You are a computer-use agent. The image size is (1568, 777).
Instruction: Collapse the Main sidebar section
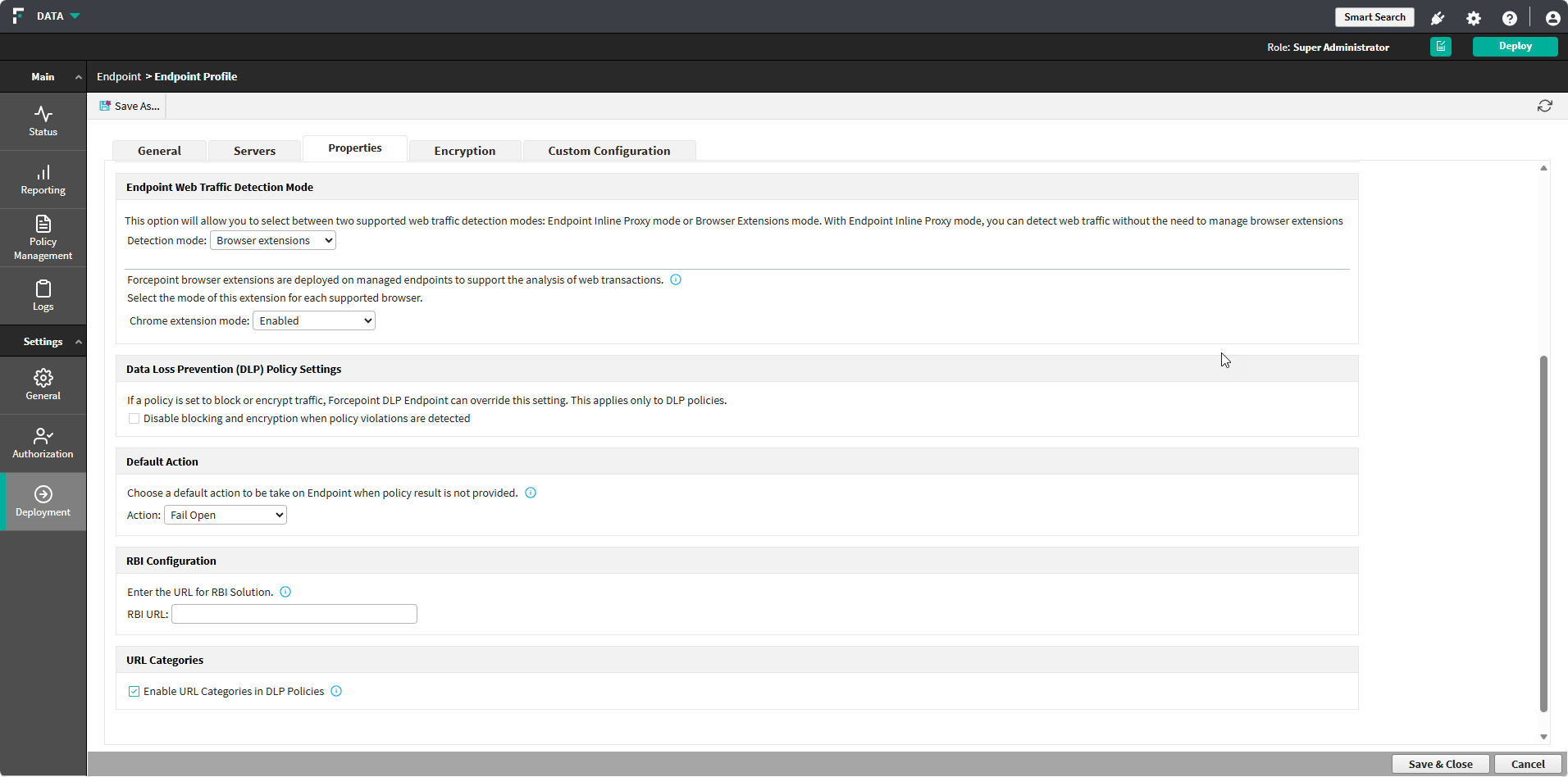click(78, 77)
